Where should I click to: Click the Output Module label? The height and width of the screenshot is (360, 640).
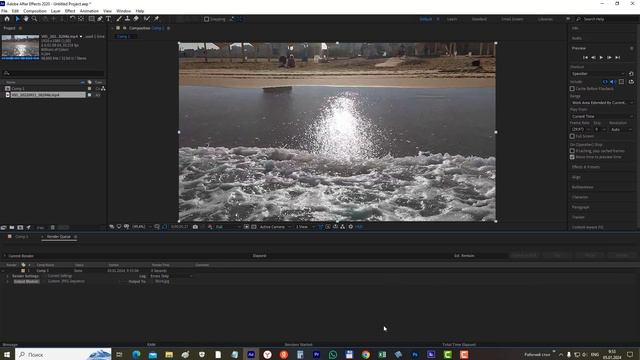[26, 282]
